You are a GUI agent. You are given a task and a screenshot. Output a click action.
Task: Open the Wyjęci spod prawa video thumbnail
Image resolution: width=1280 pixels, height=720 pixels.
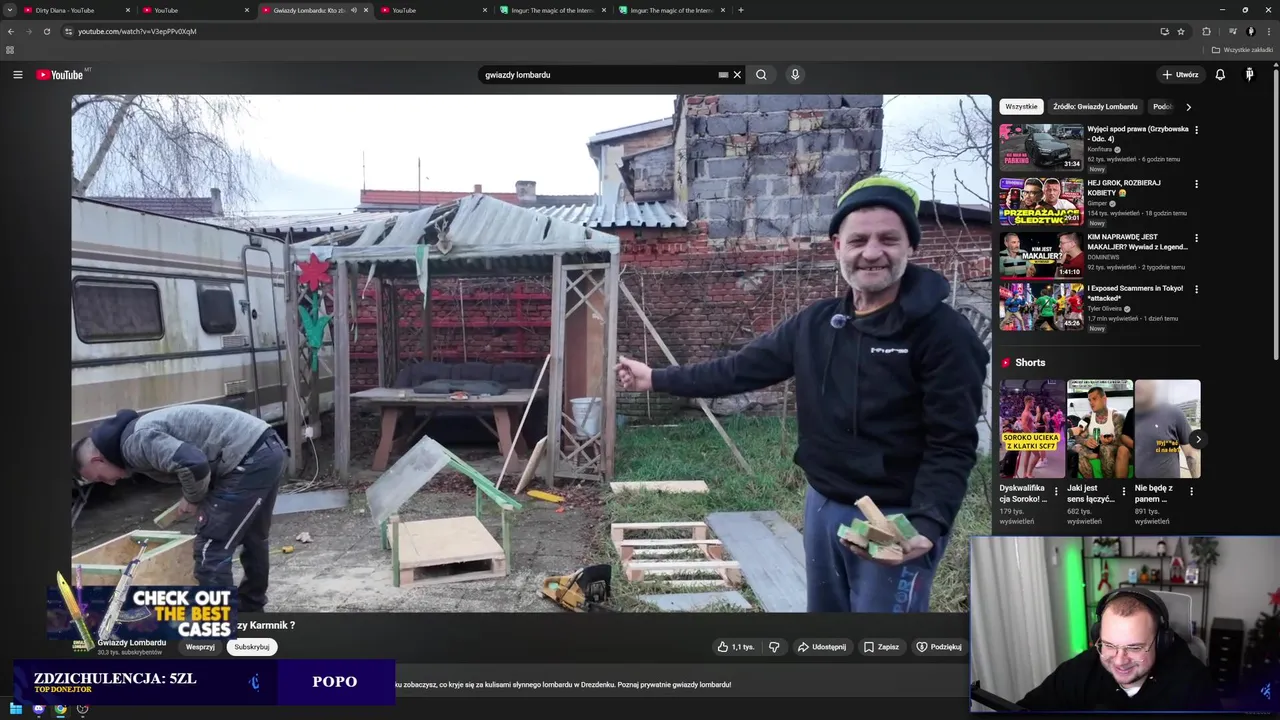[1041, 146]
